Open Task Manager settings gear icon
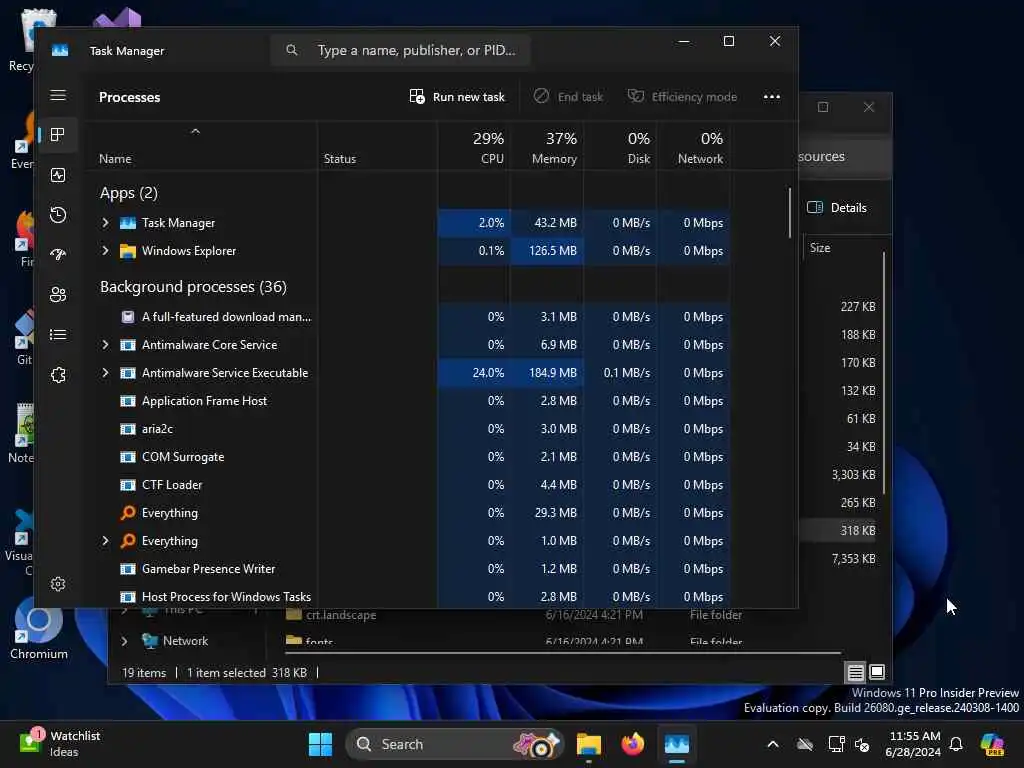The image size is (1024, 768). click(58, 584)
